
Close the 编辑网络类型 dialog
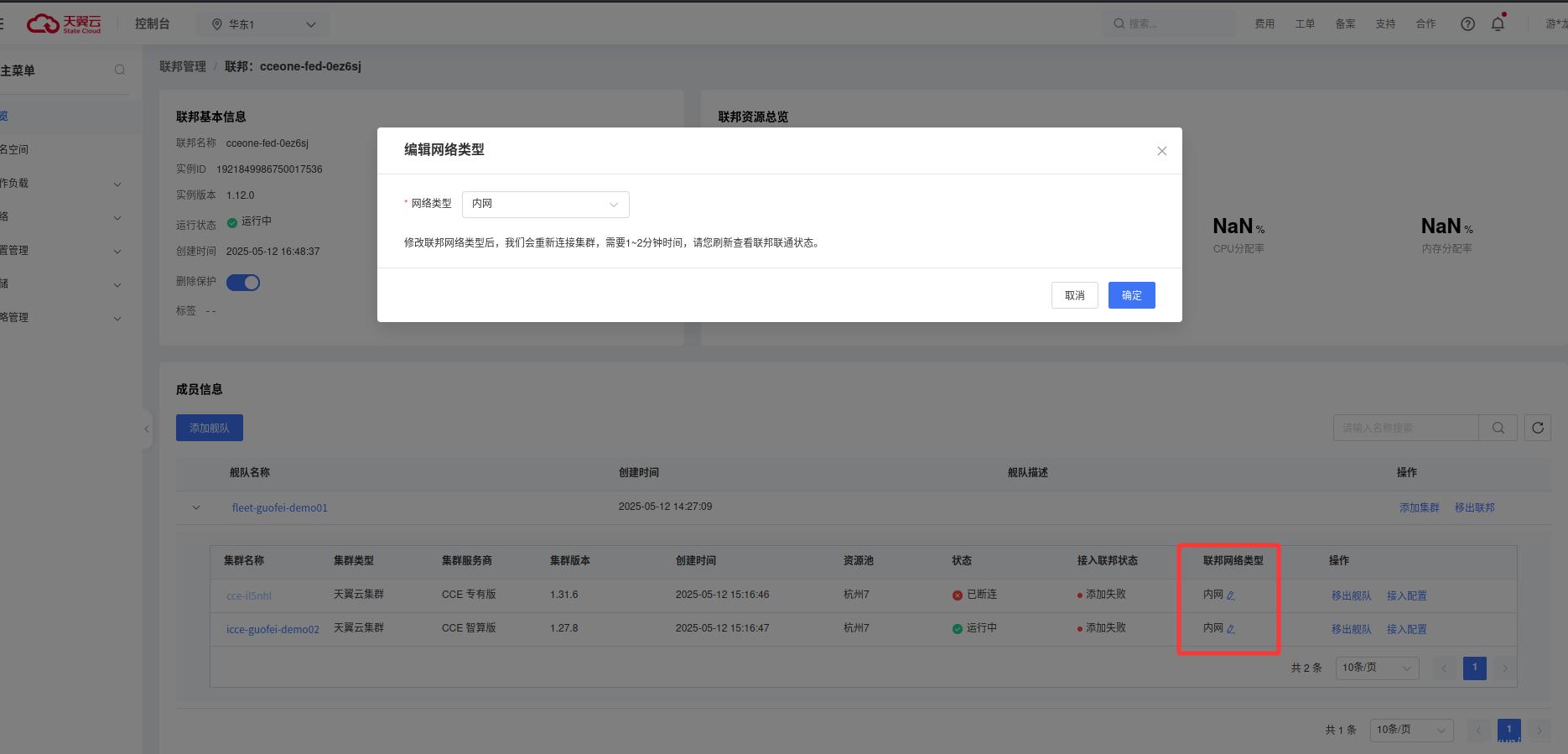1161,151
